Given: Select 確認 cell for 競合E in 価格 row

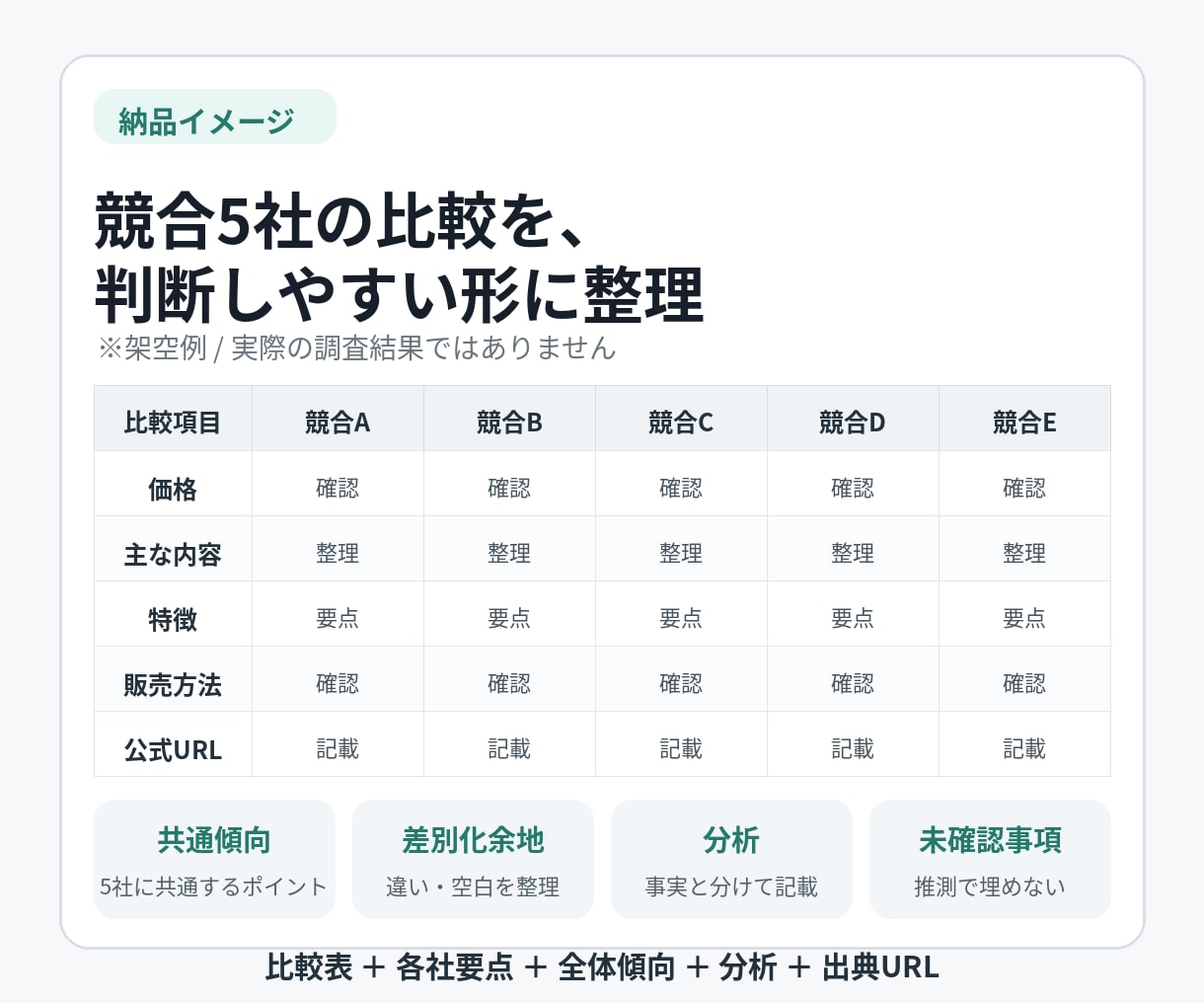Looking at the screenshot, I should pyautogui.click(x=1024, y=484).
